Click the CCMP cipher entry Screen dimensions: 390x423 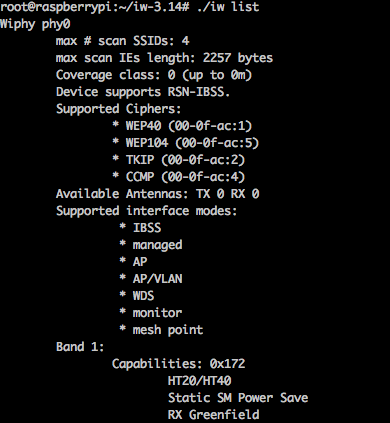(178, 177)
